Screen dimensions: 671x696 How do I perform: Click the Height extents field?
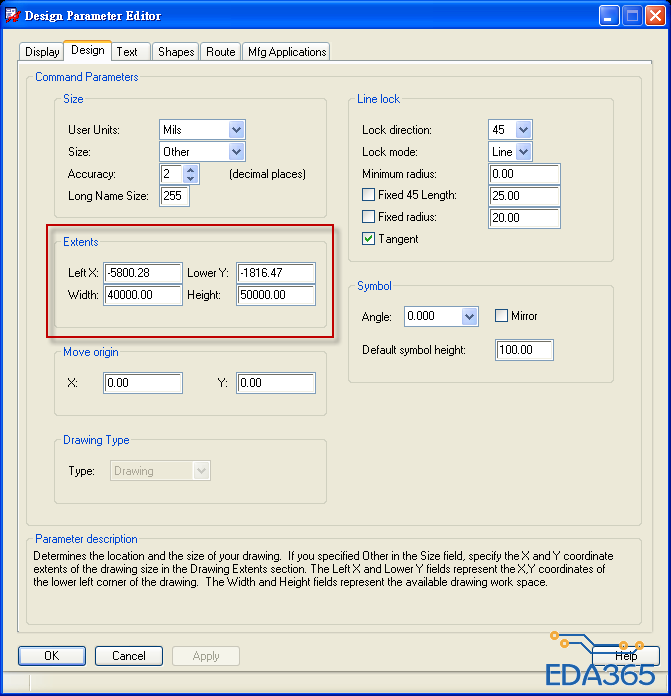click(276, 295)
